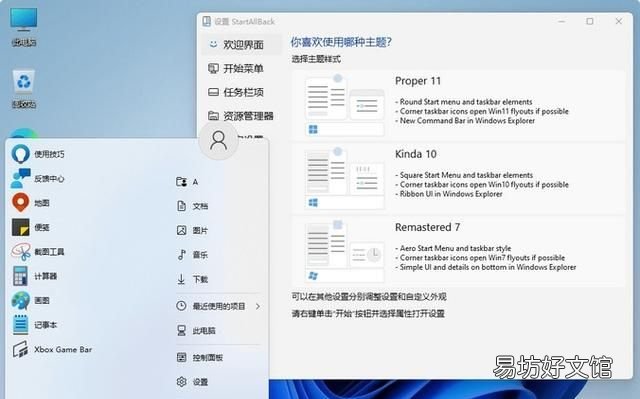Maximize the StartAllBack settings window
Screen dimensions: 640x399
(590, 21)
